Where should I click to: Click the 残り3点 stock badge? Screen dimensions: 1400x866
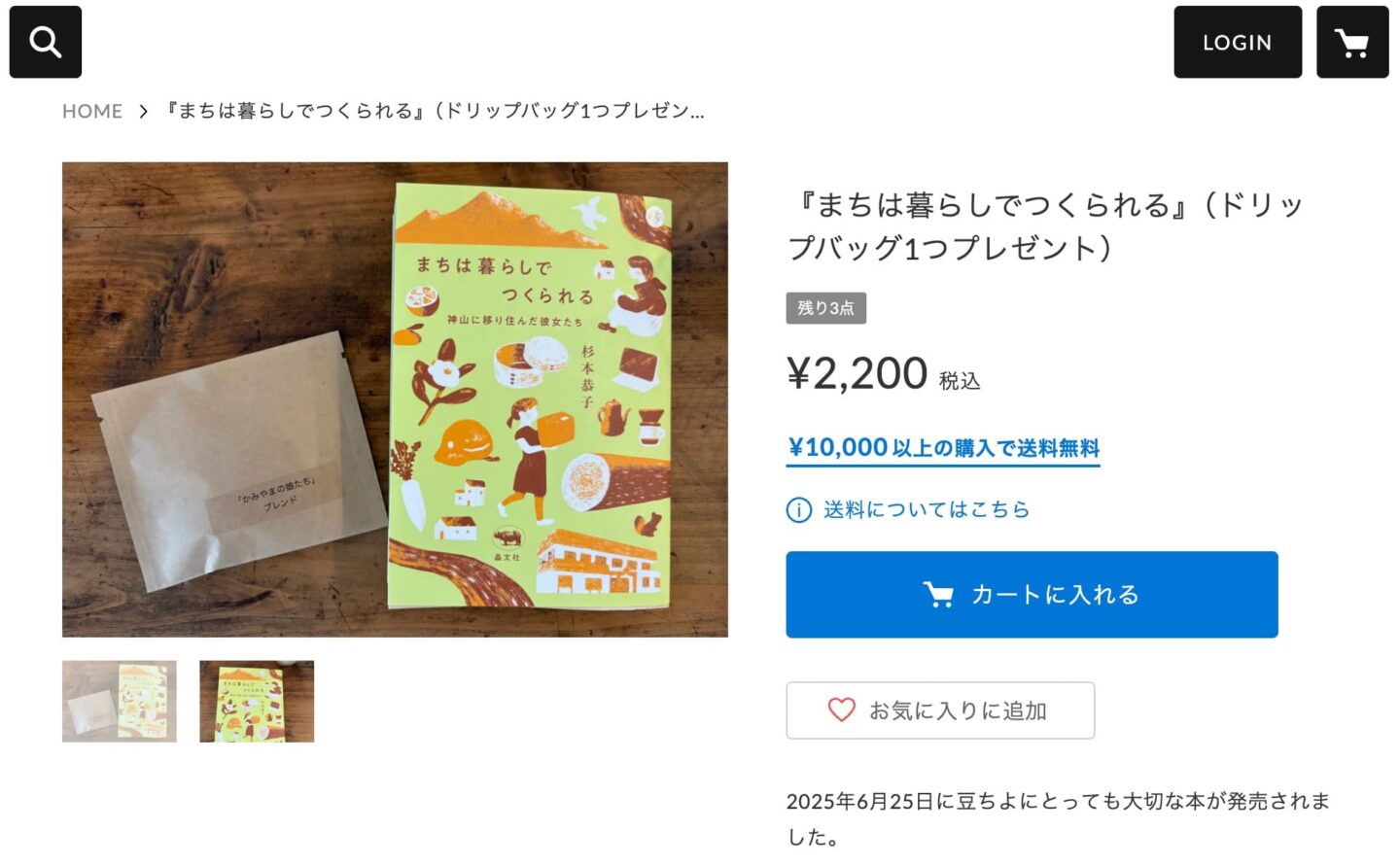pyautogui.click(x=825, y=308)
